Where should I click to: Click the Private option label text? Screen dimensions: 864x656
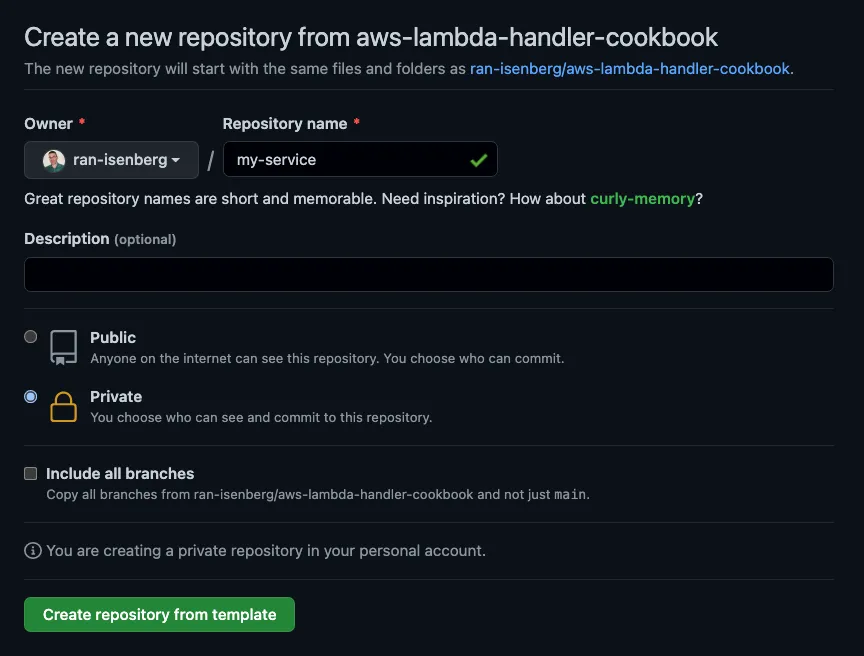coord(116,397)
